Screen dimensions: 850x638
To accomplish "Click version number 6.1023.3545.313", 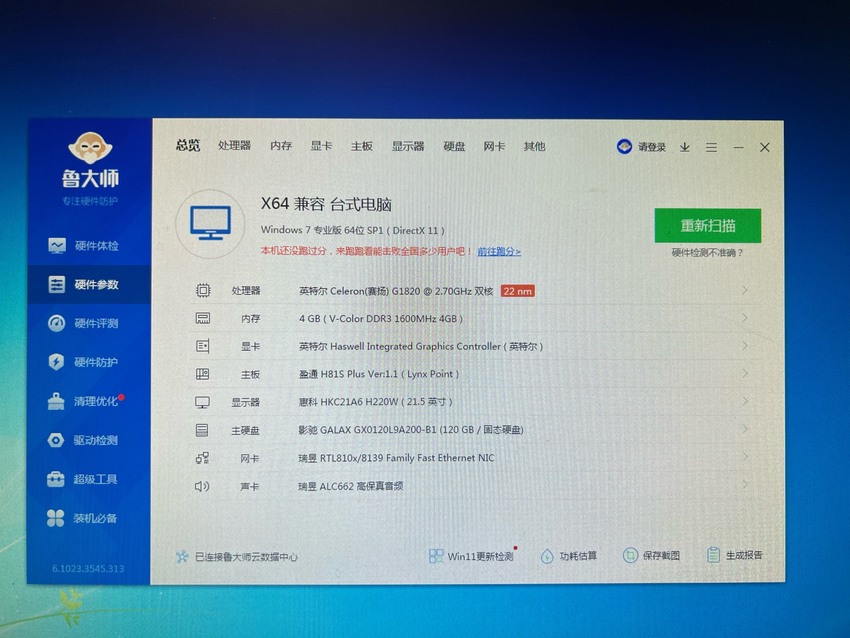I will (x=88, y=569).
